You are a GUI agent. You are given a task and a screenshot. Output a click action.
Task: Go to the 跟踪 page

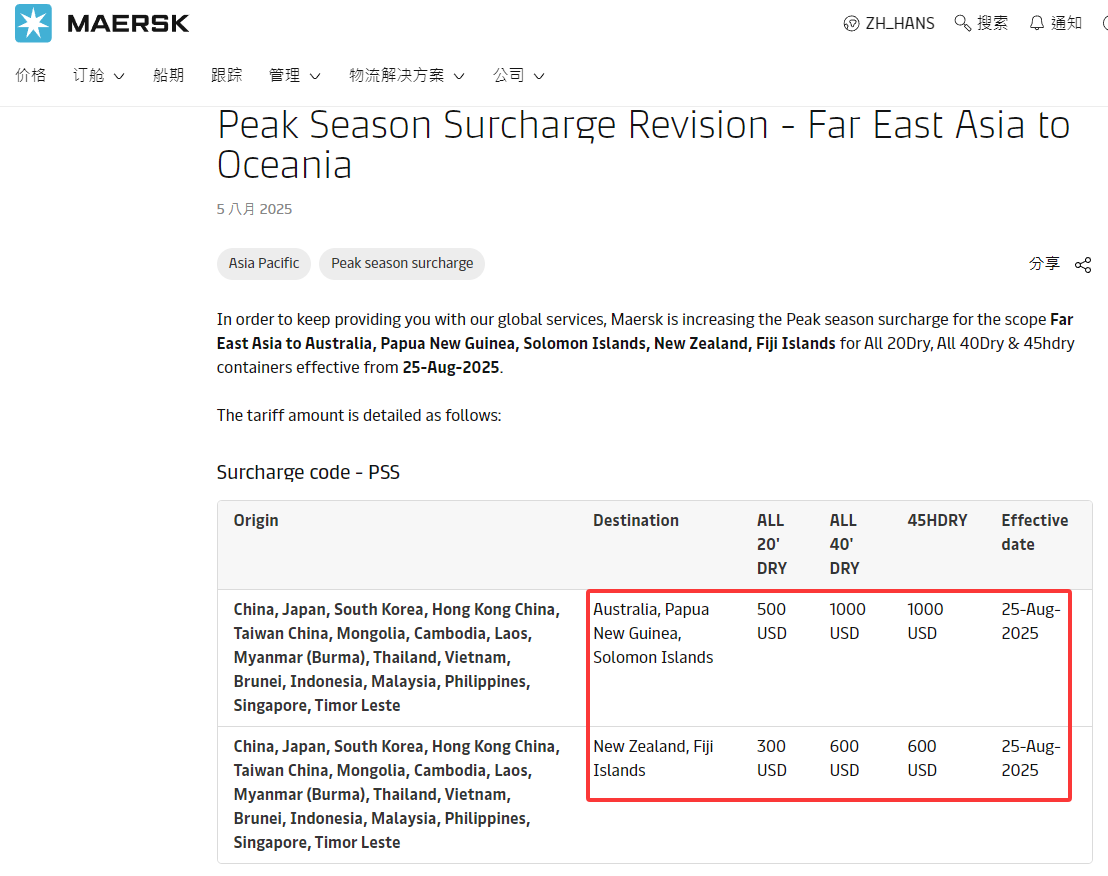(226, 75)
